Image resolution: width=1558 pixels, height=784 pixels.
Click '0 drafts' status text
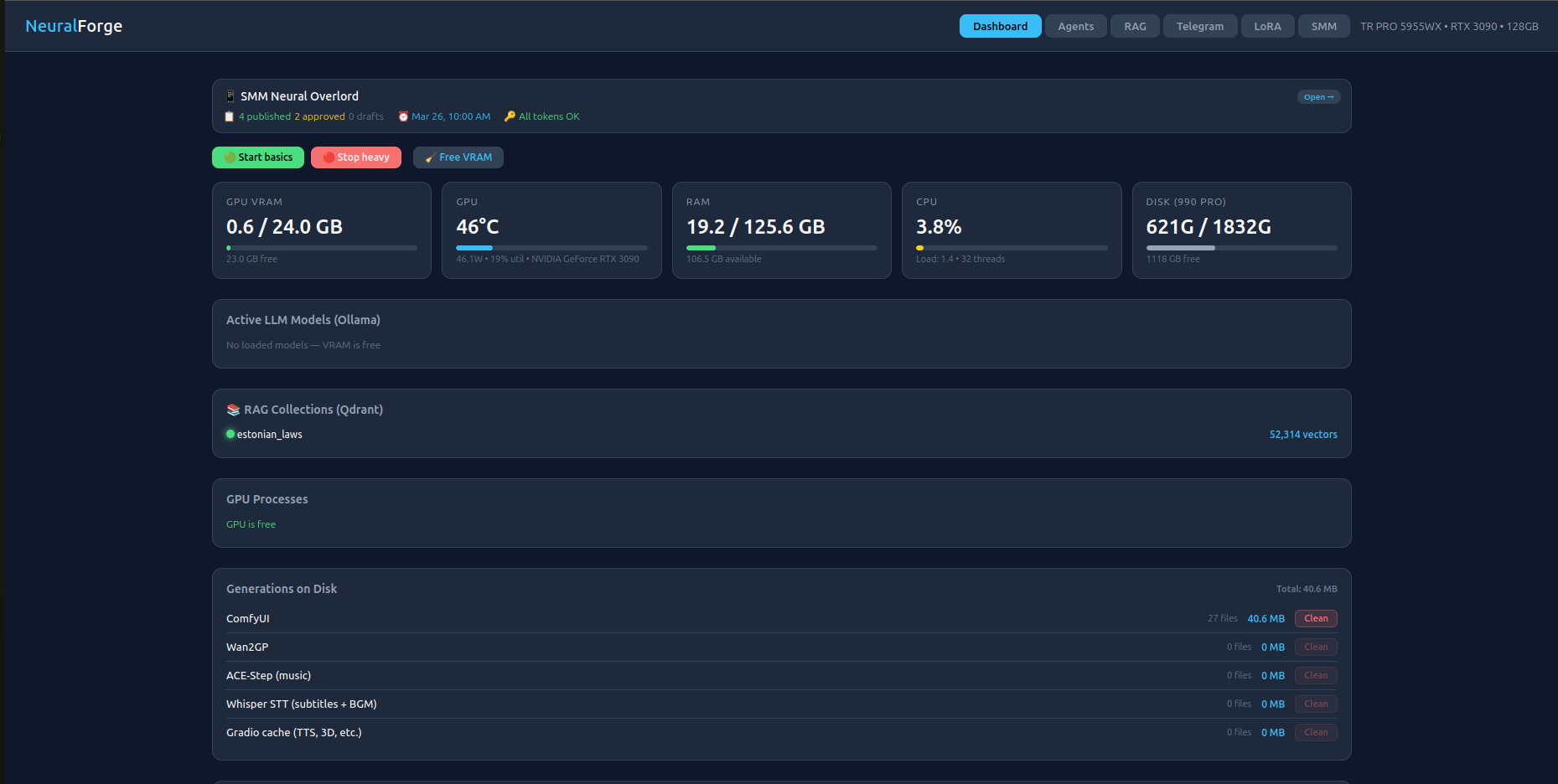coord(366,116)
